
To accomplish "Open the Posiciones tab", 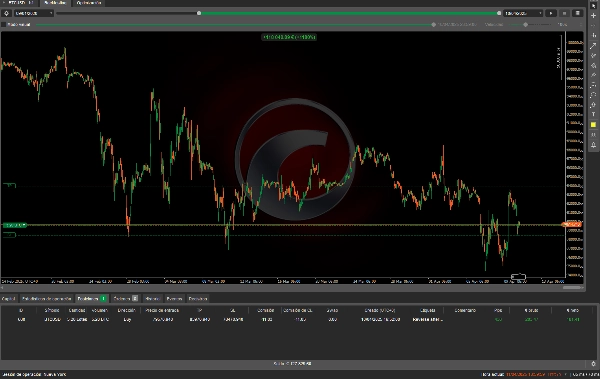I will coord(92,299).
